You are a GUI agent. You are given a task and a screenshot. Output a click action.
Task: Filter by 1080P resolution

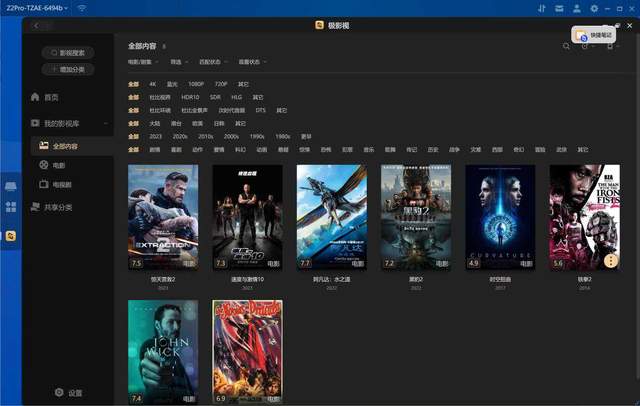pyautogui.click(x=196, y=84)
